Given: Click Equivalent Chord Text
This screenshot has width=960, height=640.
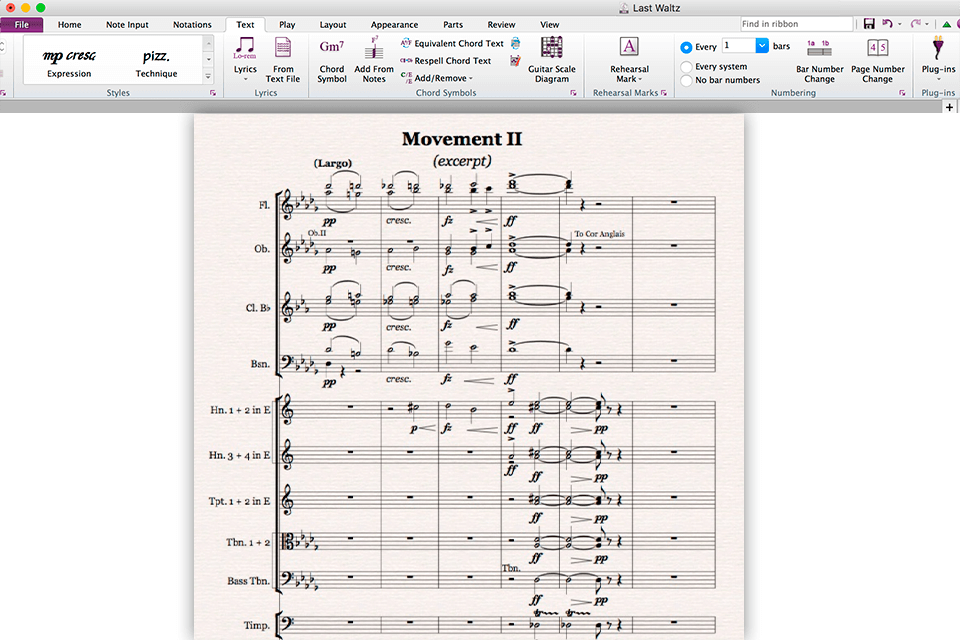Looking at the screenshot, I should click(459, 44).
